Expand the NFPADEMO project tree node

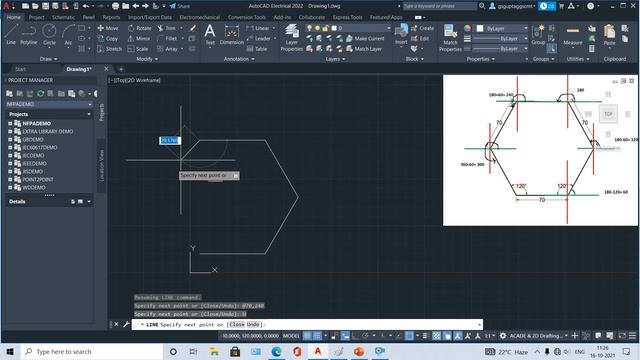(x=10, y=123)
